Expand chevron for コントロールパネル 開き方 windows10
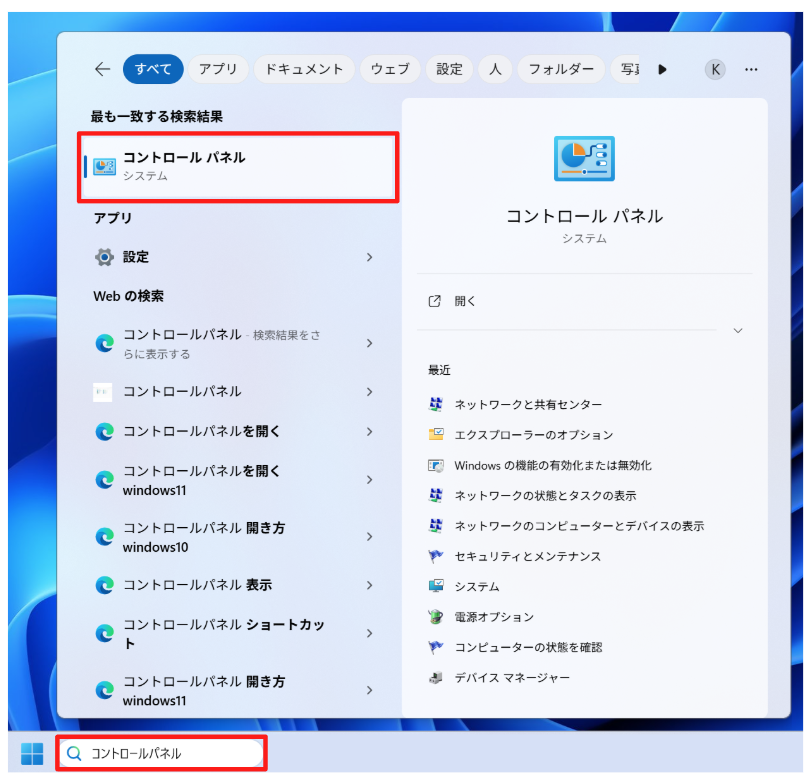Viewport: 808px width, 780px height. pyautogui.click(x=369, y=537)
